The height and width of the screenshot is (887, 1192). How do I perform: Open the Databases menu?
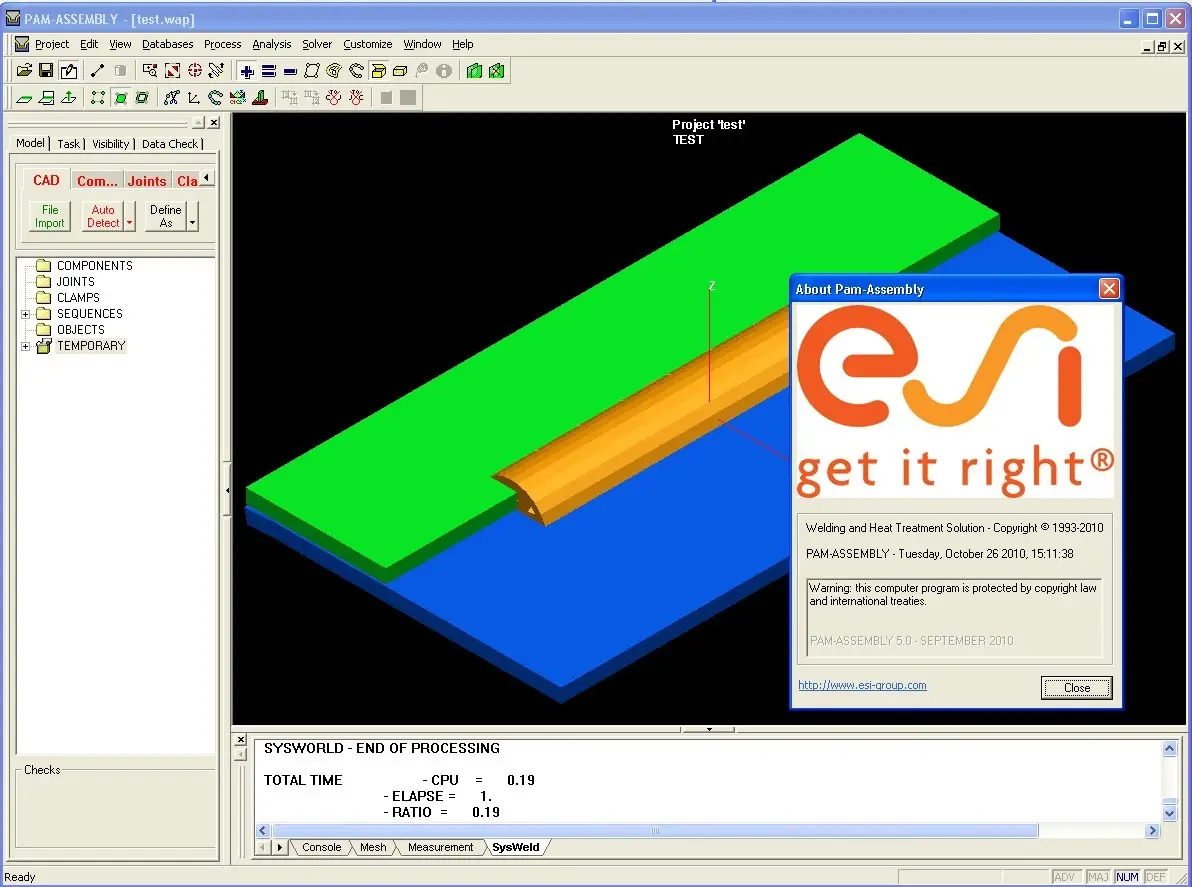click(167, 44)
